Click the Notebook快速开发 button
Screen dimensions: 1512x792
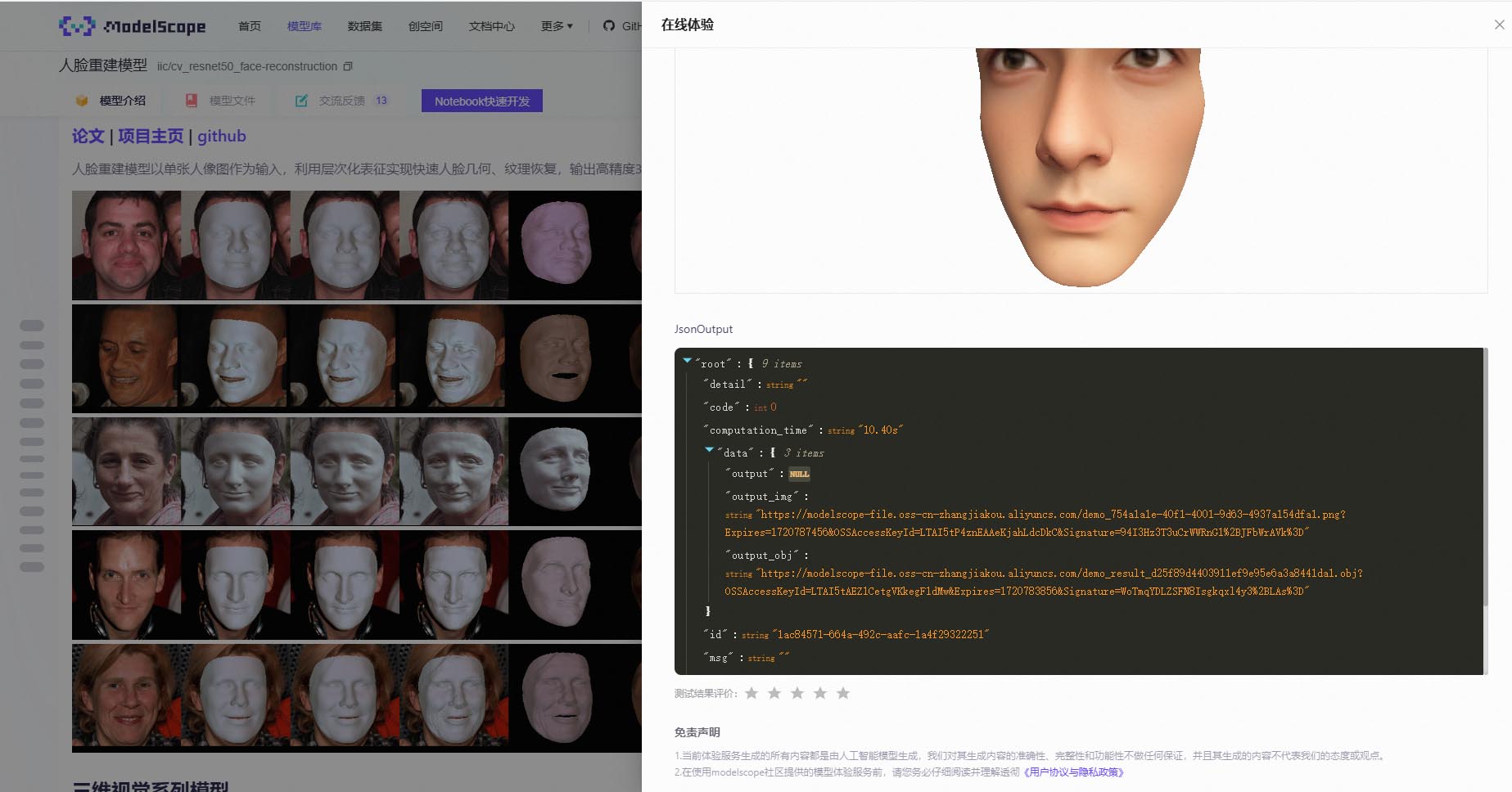click(482, 101)
